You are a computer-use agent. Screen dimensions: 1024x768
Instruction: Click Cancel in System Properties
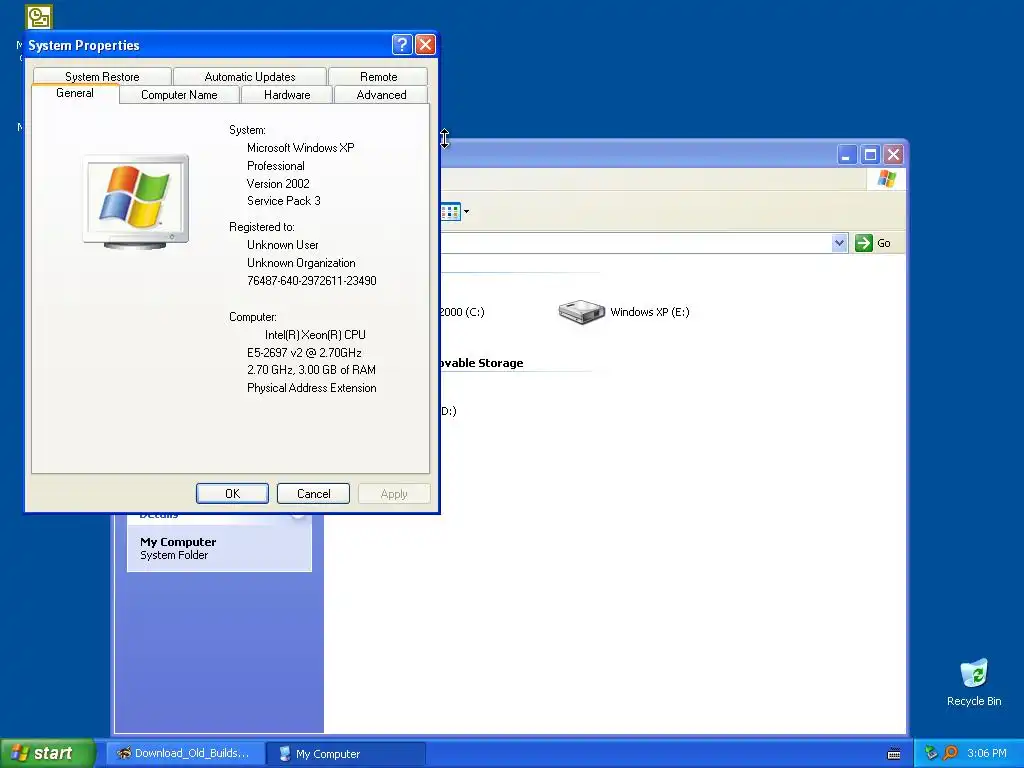point(313,494)
